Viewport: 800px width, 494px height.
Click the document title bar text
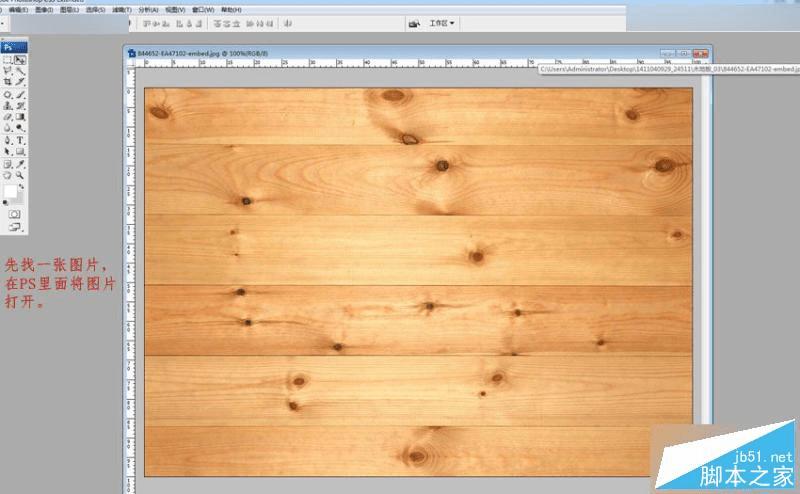tap(203, 53)
